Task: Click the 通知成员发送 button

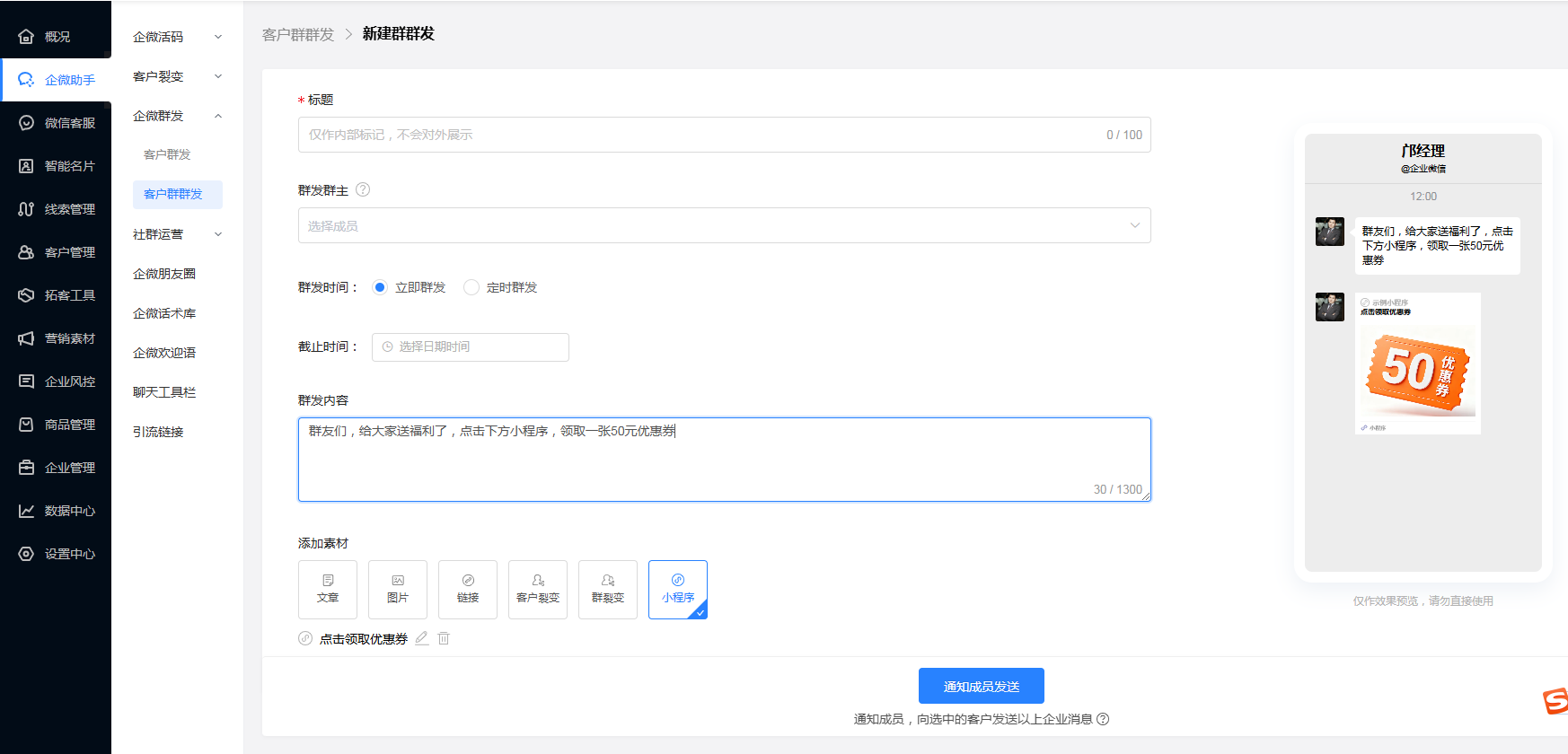Action: click(x=981, y=686)
